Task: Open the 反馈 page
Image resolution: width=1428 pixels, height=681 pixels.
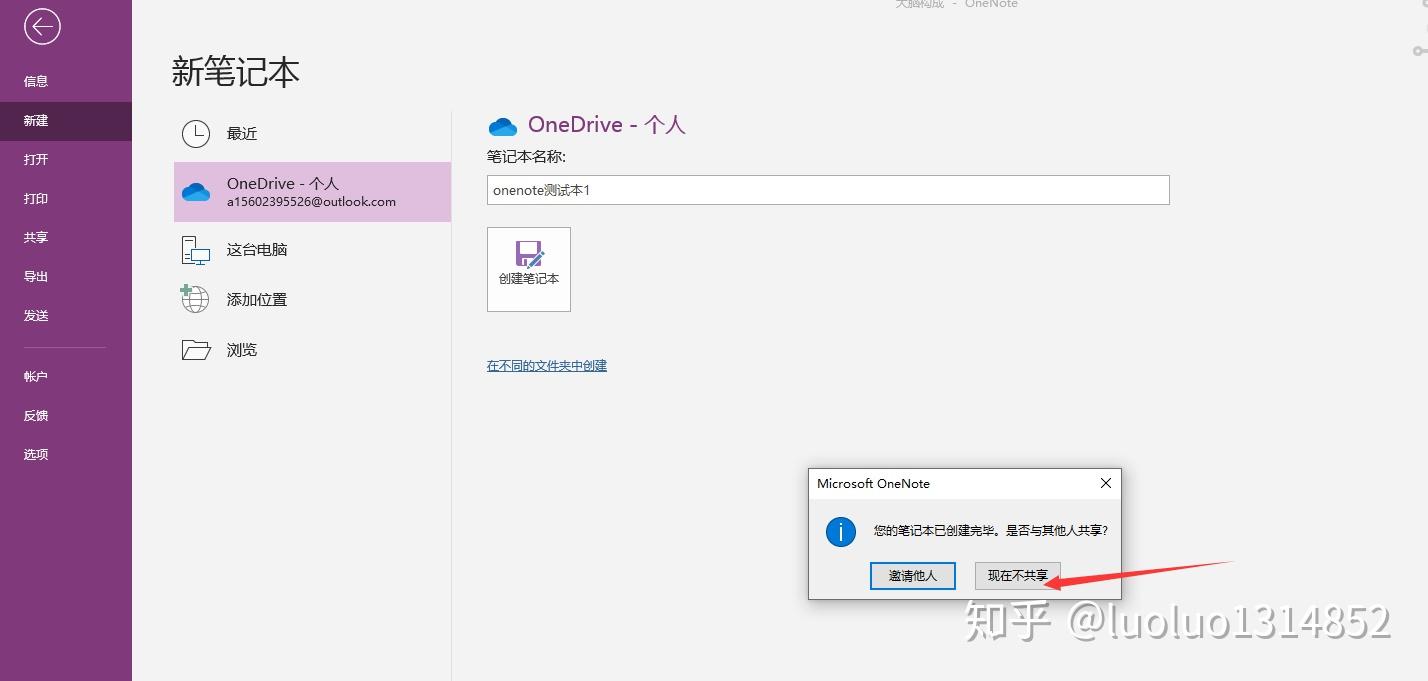Action: click(36, 415)
